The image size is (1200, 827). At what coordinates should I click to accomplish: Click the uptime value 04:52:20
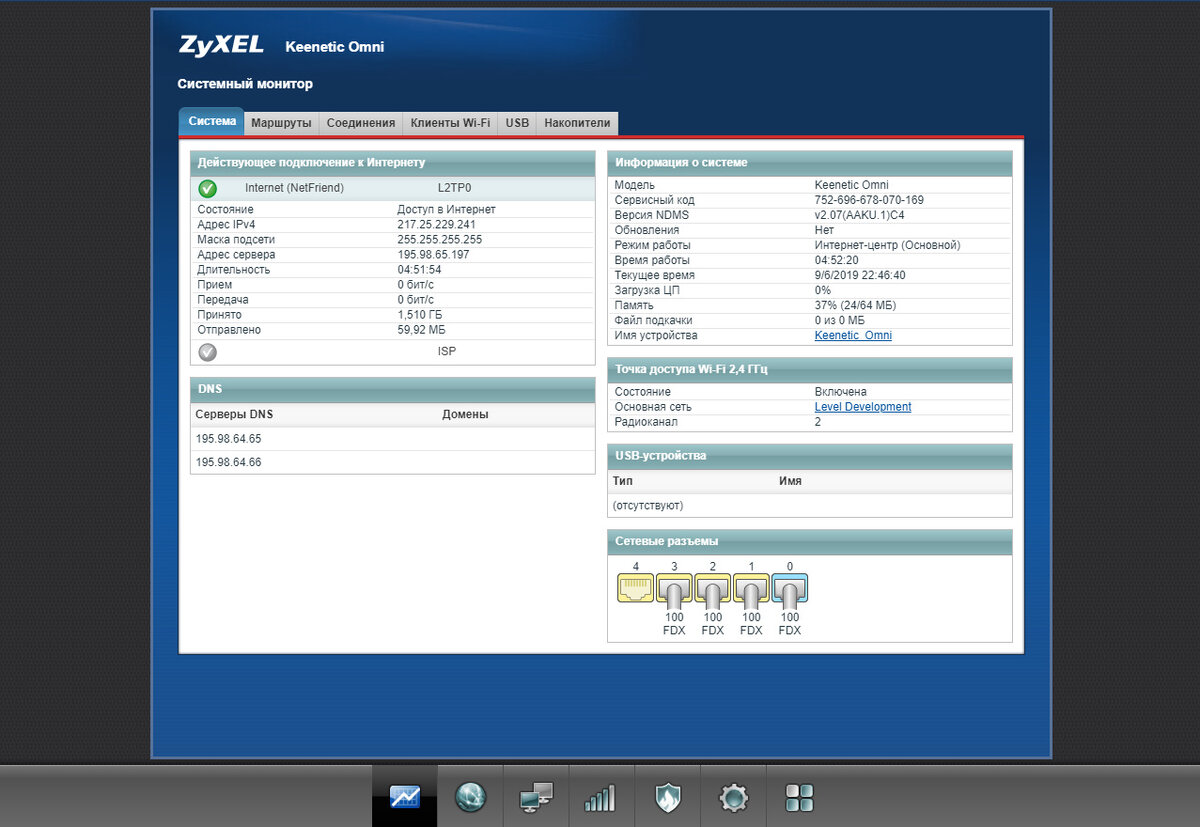[x=837, y=260]
